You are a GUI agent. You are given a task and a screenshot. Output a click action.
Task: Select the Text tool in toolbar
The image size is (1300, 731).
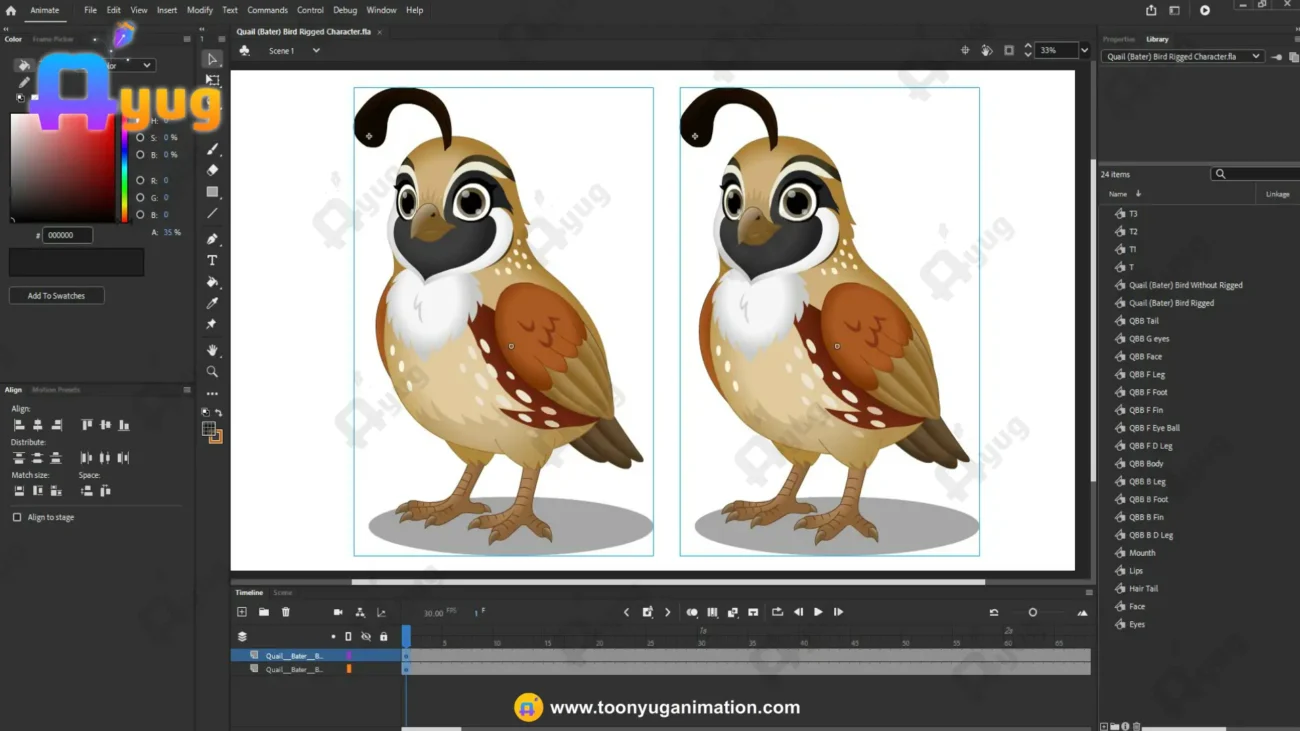click(x=212, y=260)
